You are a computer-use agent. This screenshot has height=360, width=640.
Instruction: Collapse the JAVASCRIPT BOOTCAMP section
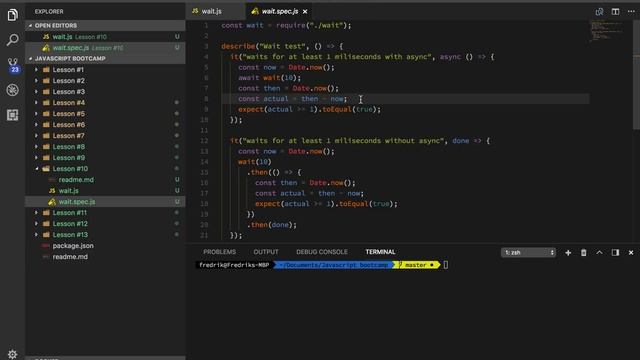105,58
